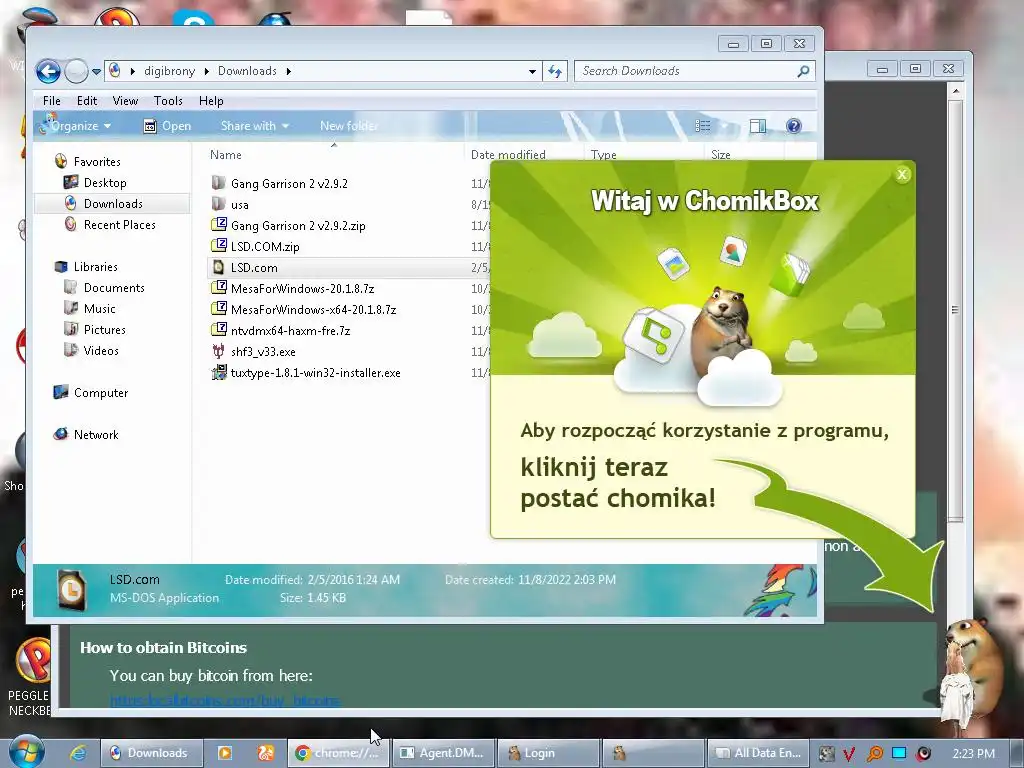The width and height of the screenshot is (1024, 768).
Task: Open Recent Places in navigation pane
Action: (x=120, y=225)
